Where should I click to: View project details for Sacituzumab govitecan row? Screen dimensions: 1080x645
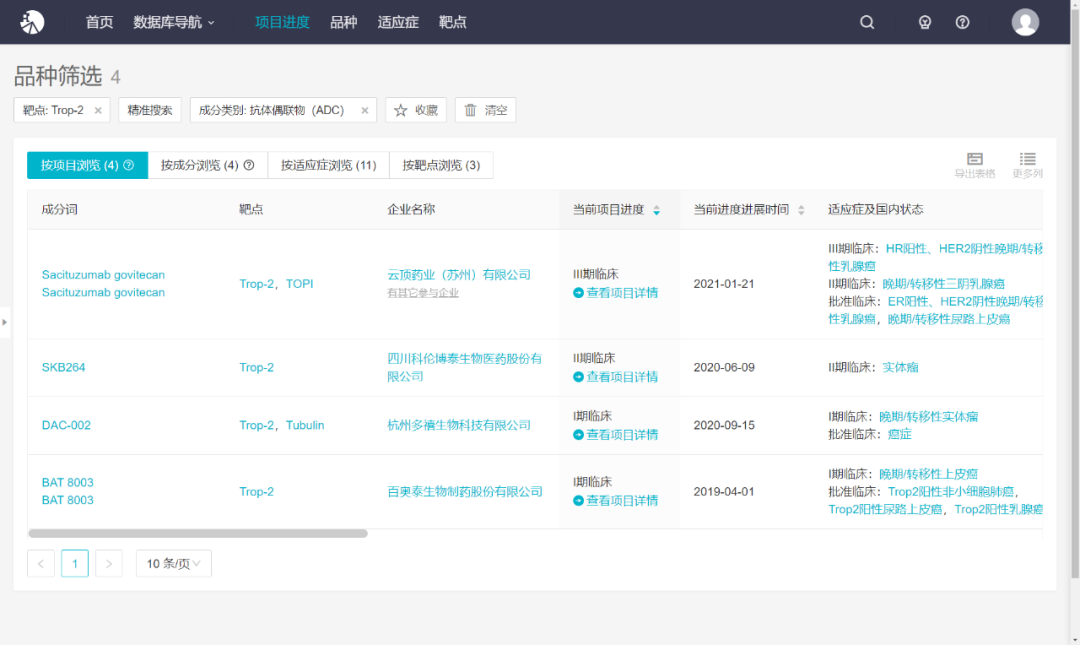pos(615,293)
